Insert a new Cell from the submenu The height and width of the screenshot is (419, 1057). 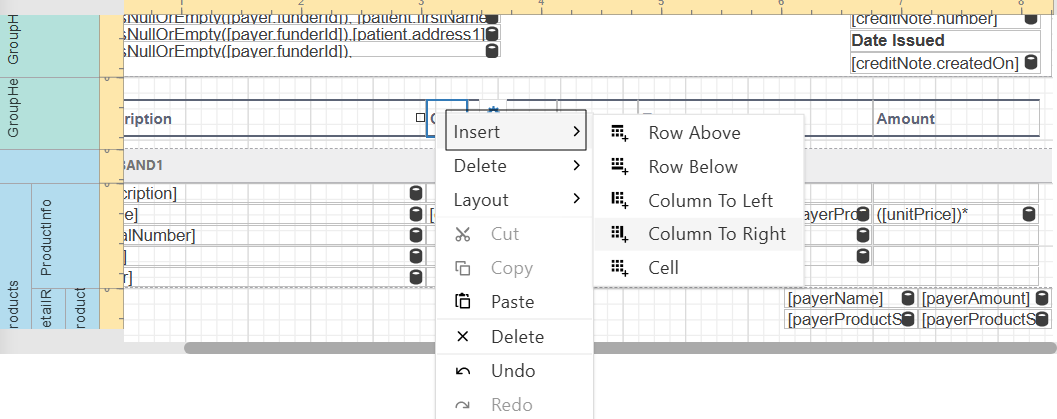pos(663,268)
